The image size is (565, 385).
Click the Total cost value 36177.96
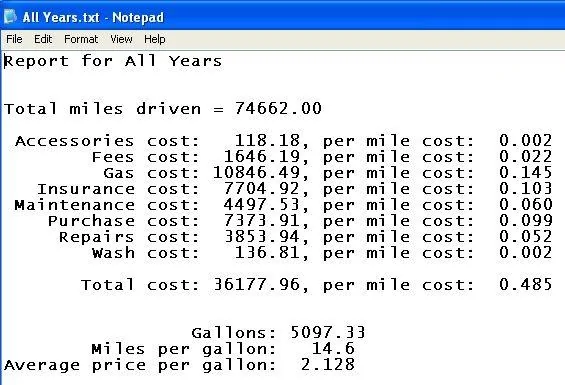point(256,284)
